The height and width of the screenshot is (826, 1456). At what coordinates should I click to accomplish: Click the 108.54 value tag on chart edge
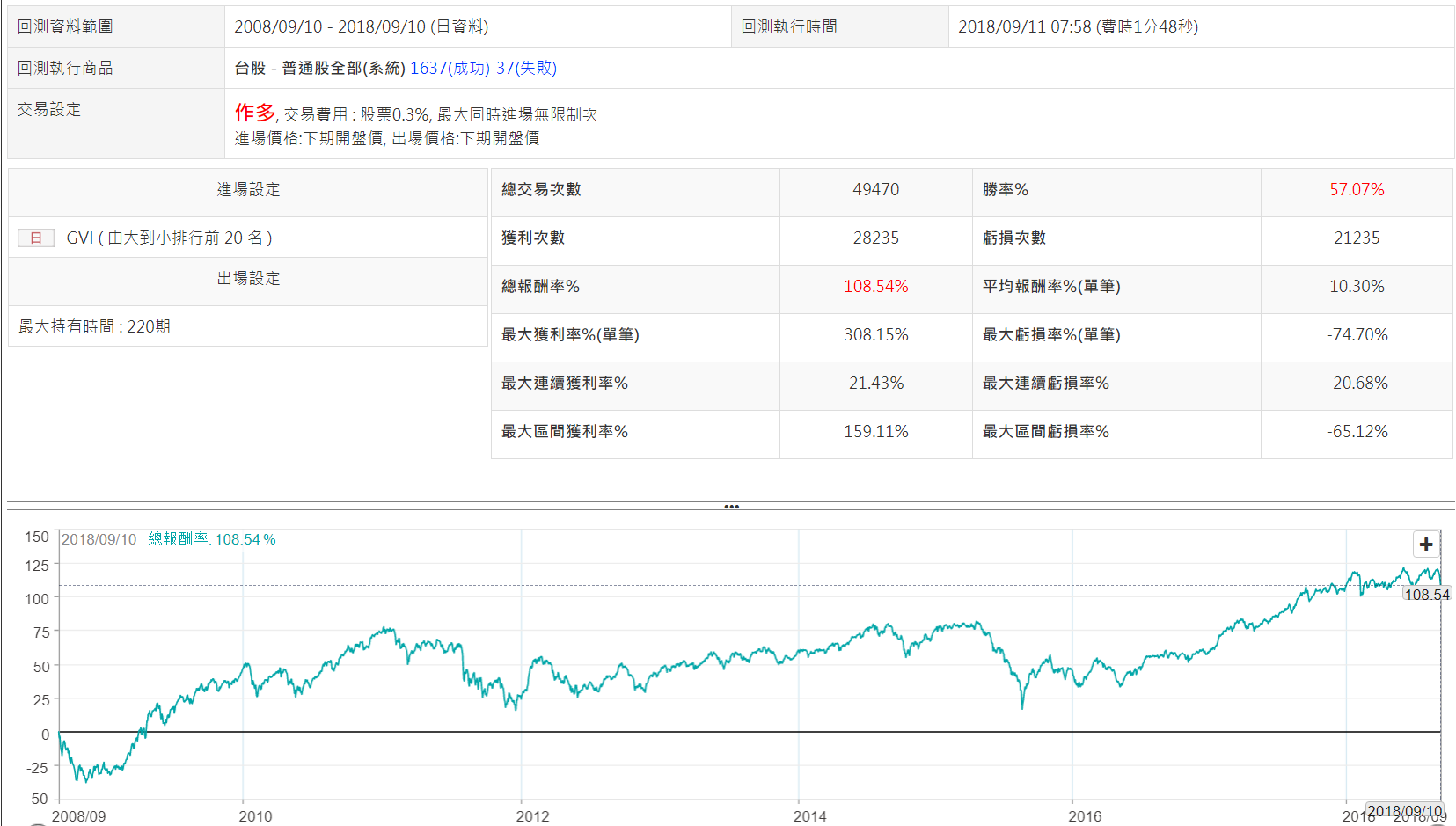[1426, 595]
